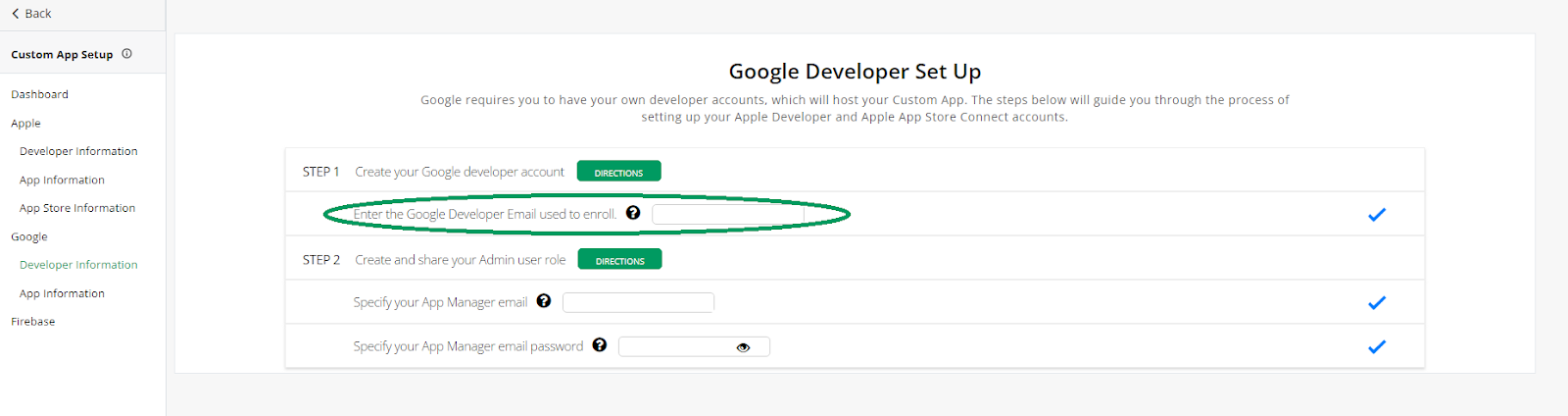Open Google App Information page

tap(62, 293)
